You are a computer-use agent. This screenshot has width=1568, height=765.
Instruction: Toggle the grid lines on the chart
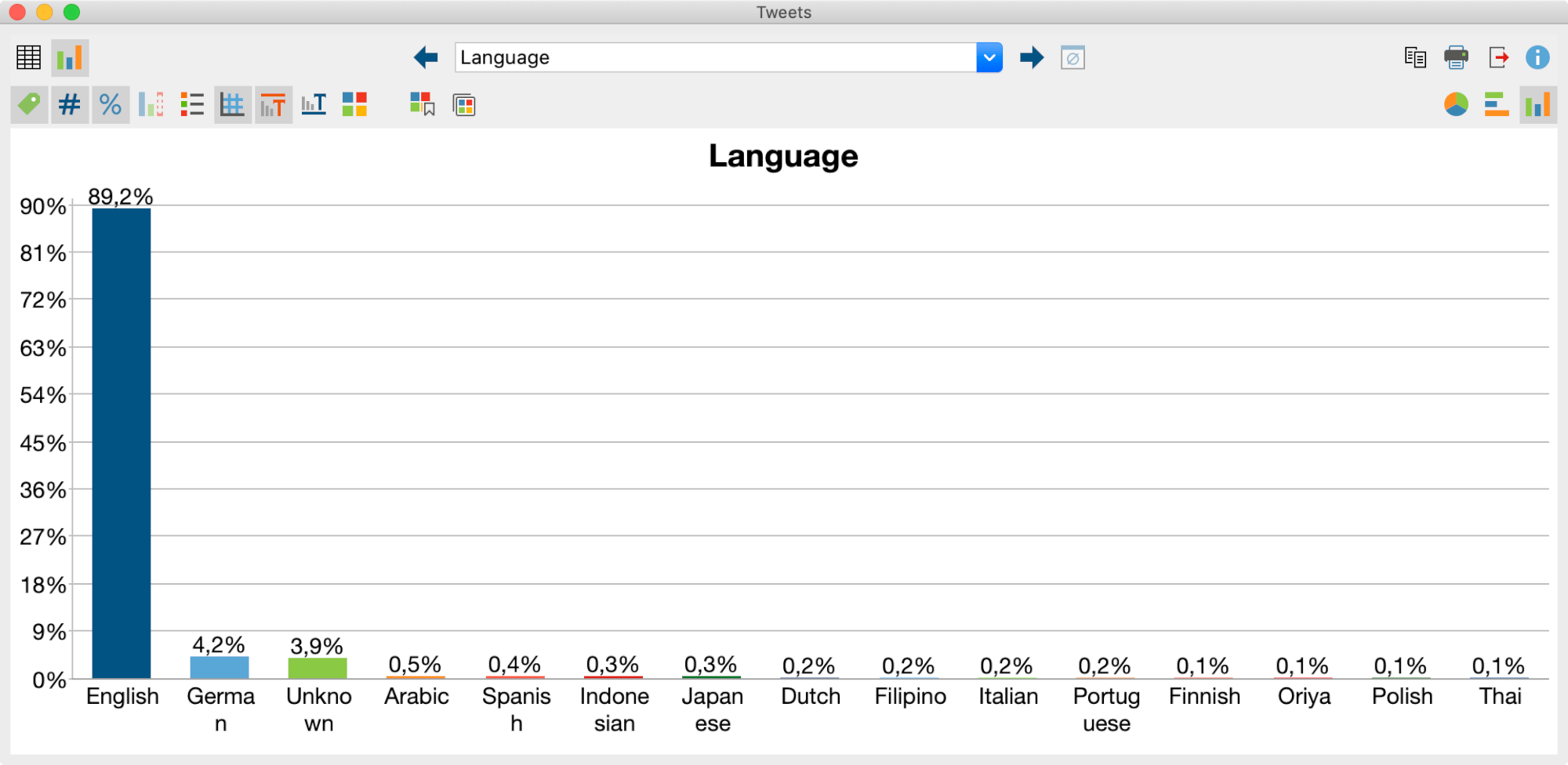pos(233,103)
